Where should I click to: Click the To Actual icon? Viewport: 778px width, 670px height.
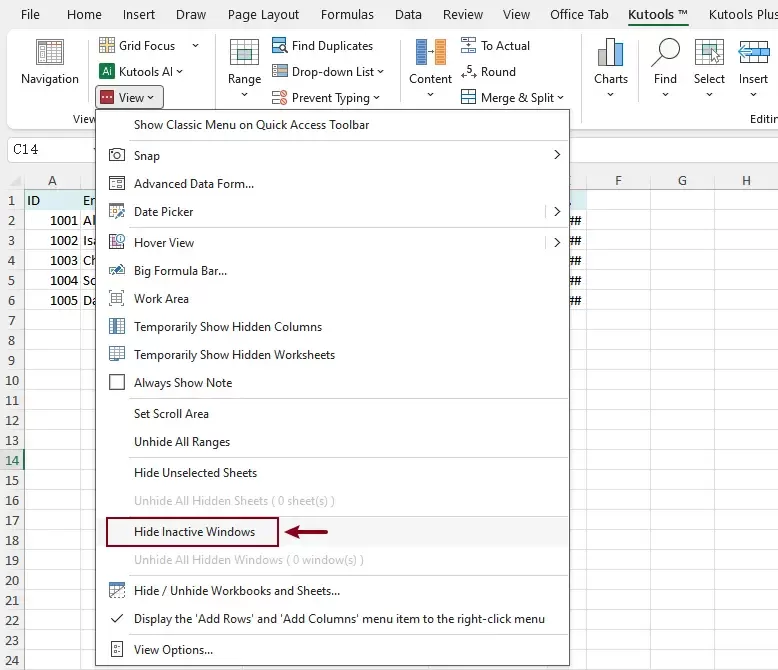468,45
